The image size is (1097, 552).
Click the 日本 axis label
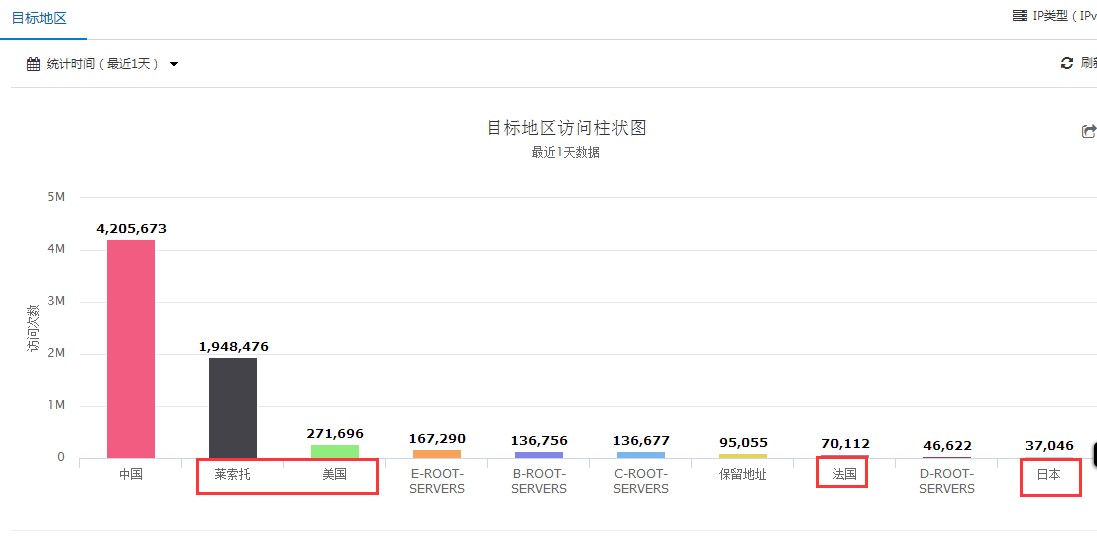click(1048, 474)
